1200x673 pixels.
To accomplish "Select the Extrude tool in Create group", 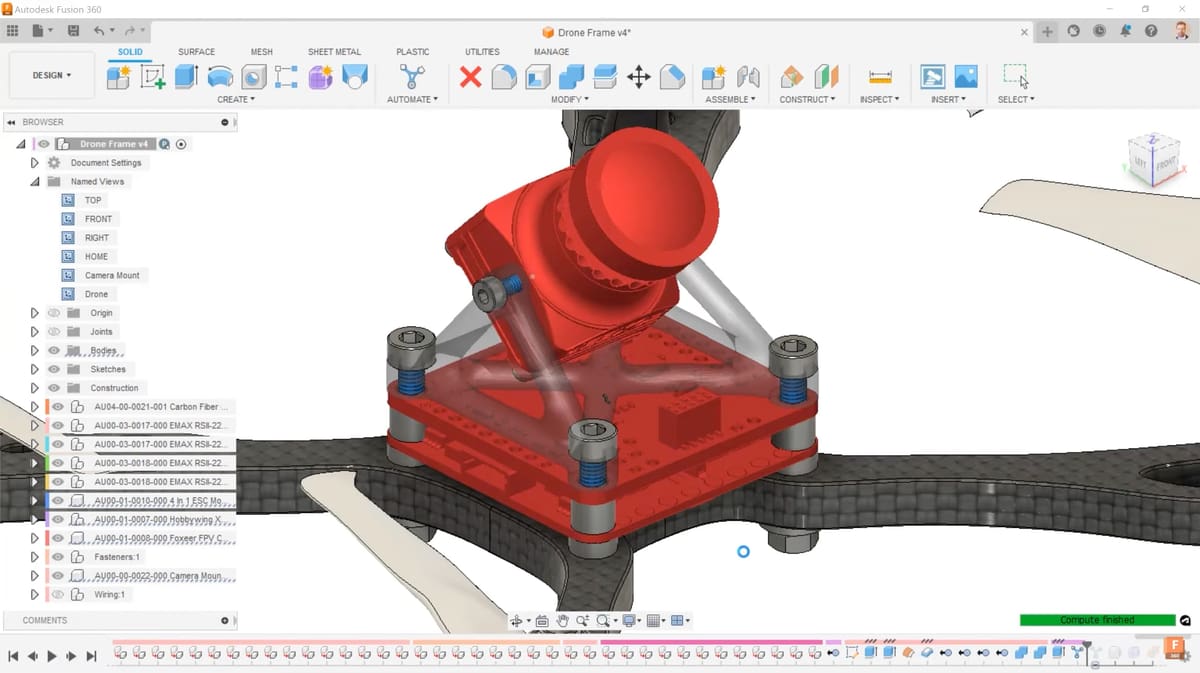I will 187,77.
